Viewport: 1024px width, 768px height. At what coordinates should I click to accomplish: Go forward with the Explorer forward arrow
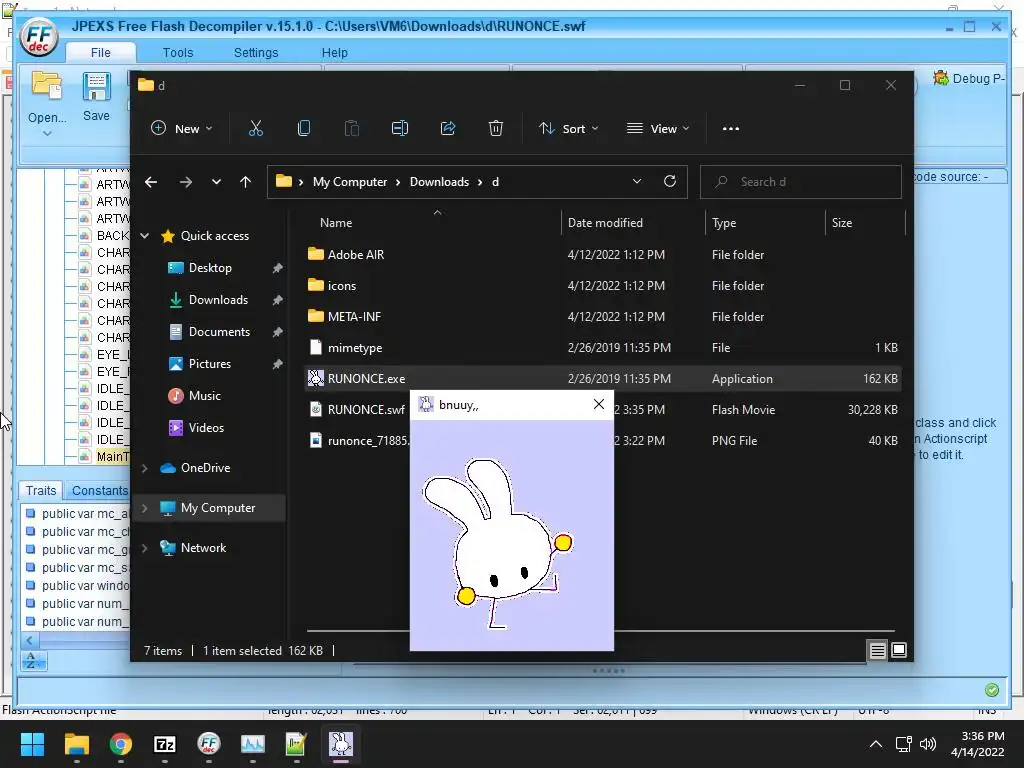(x=185, y=182)
